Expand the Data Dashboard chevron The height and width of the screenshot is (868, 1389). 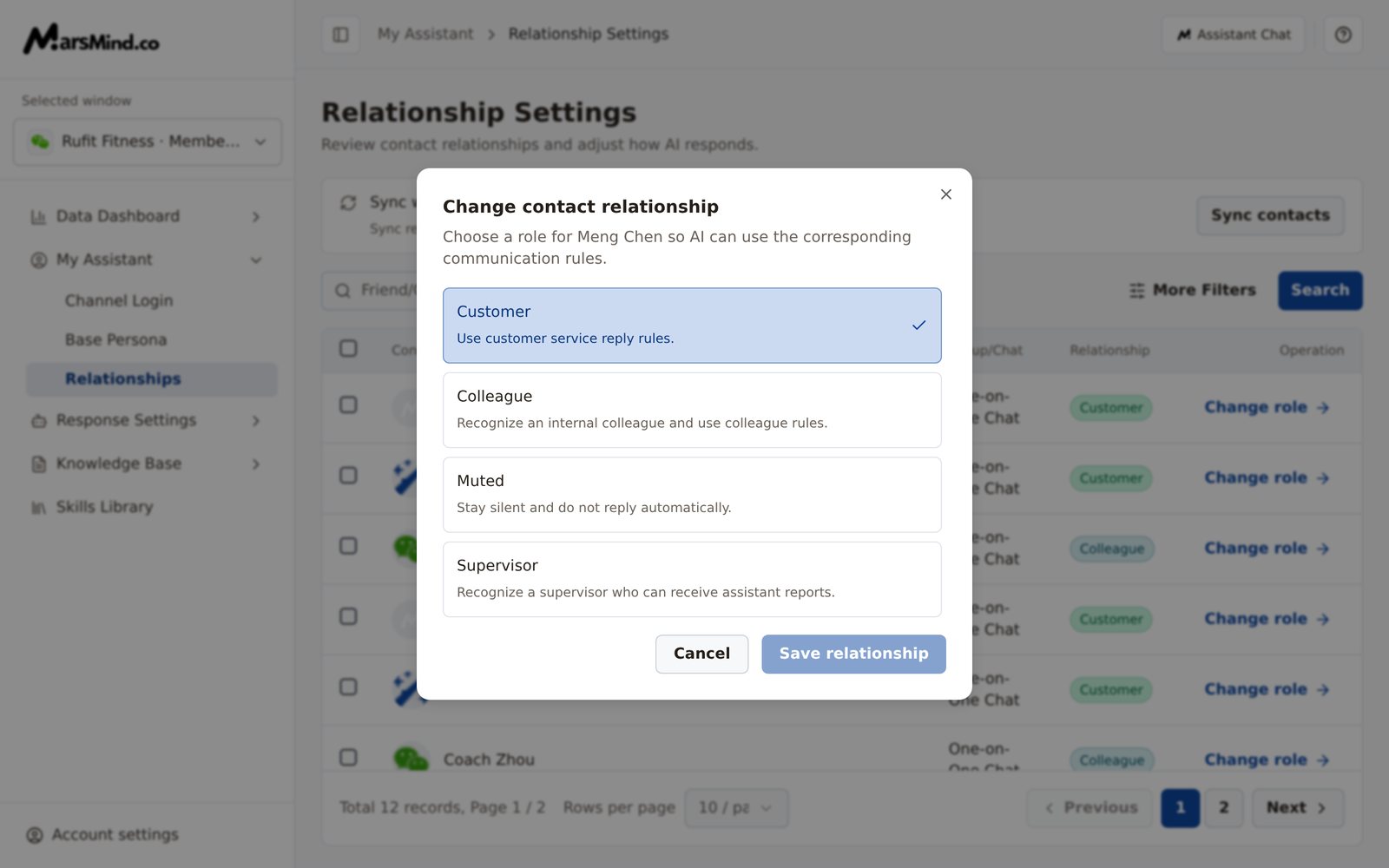tap(256, 216)
